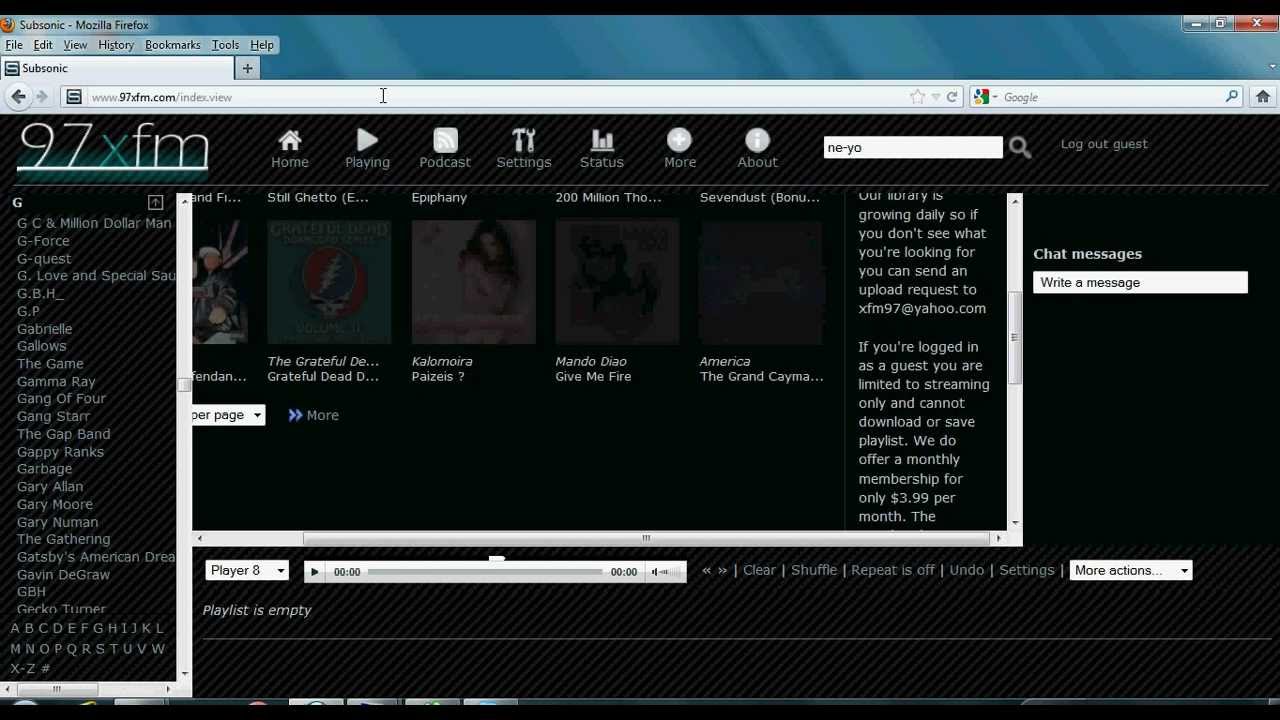Open the Podcast icon

pyautogui.click(x=445, y=141)
